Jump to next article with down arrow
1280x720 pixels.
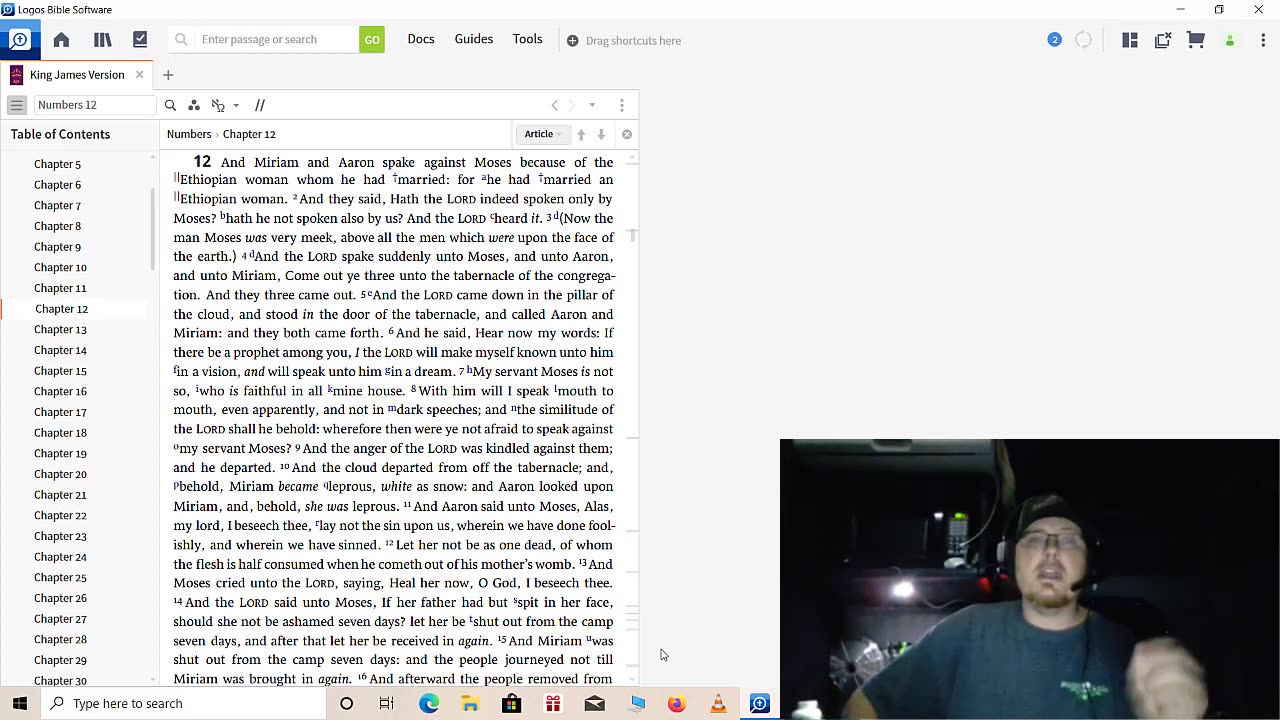[x=601, y=134]
